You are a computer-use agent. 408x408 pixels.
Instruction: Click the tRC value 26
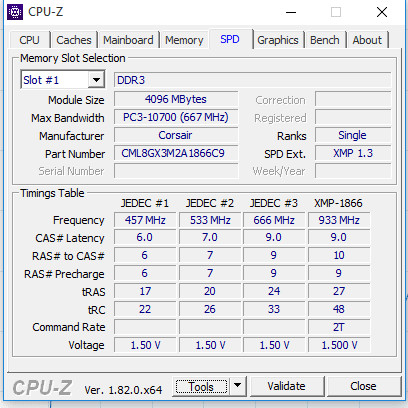click(x=210, y=309)
